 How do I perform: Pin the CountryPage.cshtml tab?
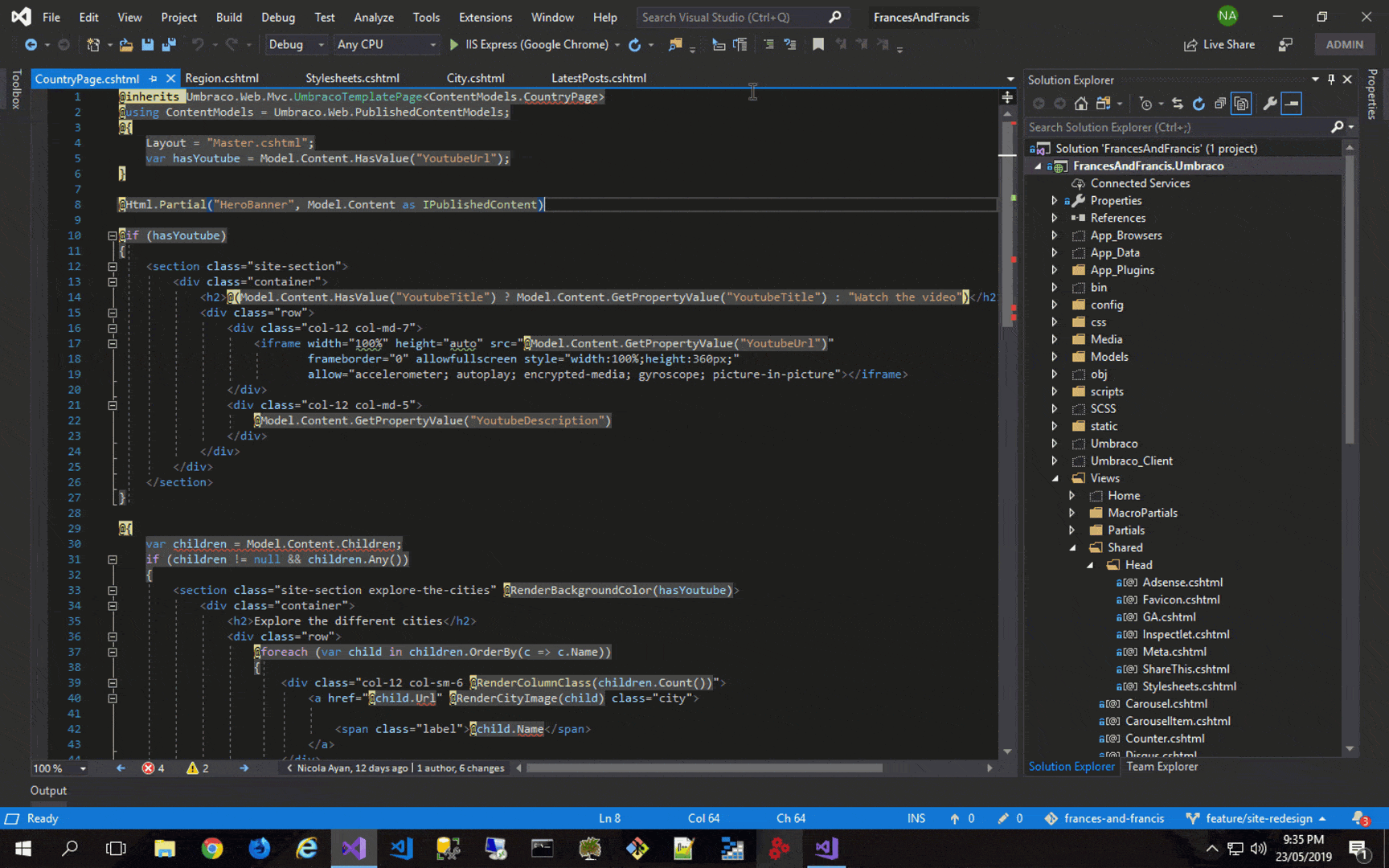pyautogui.click(x=153, y=78)
